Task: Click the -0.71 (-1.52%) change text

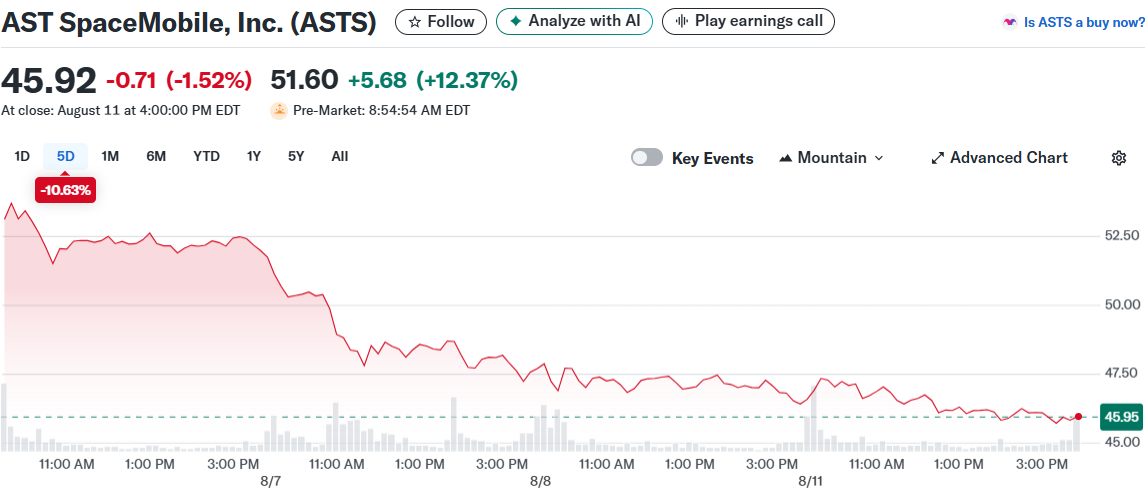Action: pos(179,80)
